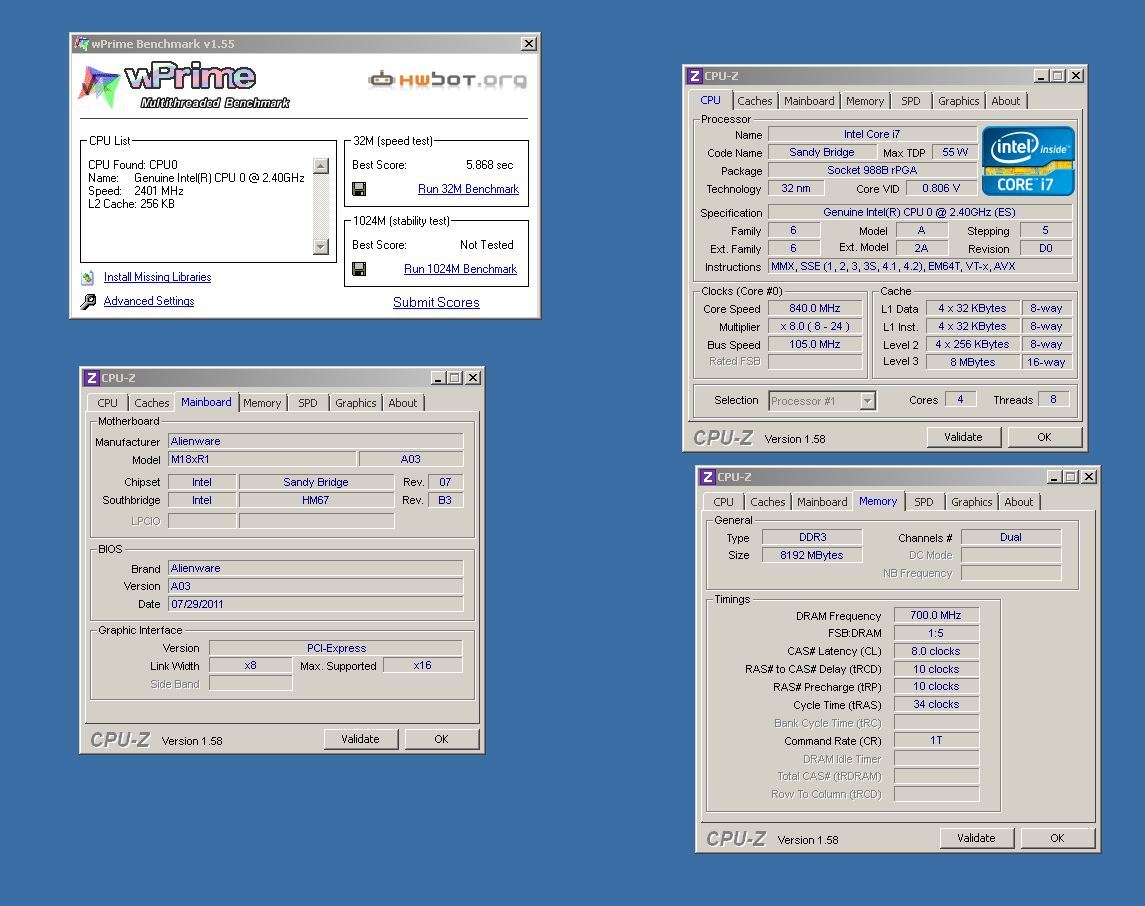Switch to SPD tab in CPU window

tap(911, 101)
